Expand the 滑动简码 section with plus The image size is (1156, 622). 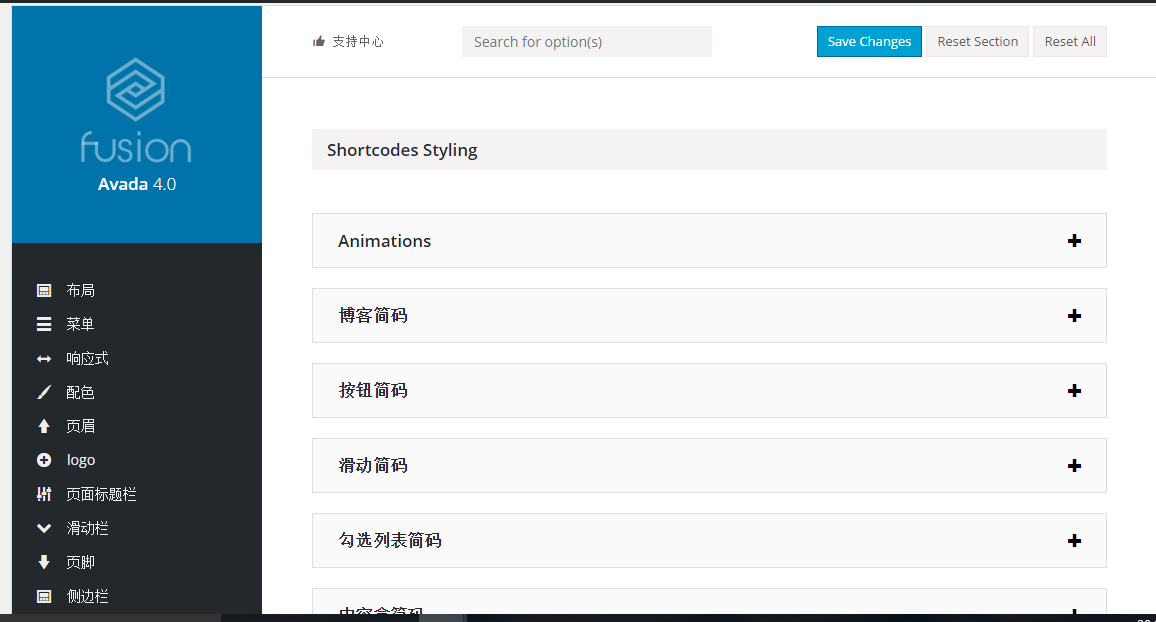coord(1074,466)
